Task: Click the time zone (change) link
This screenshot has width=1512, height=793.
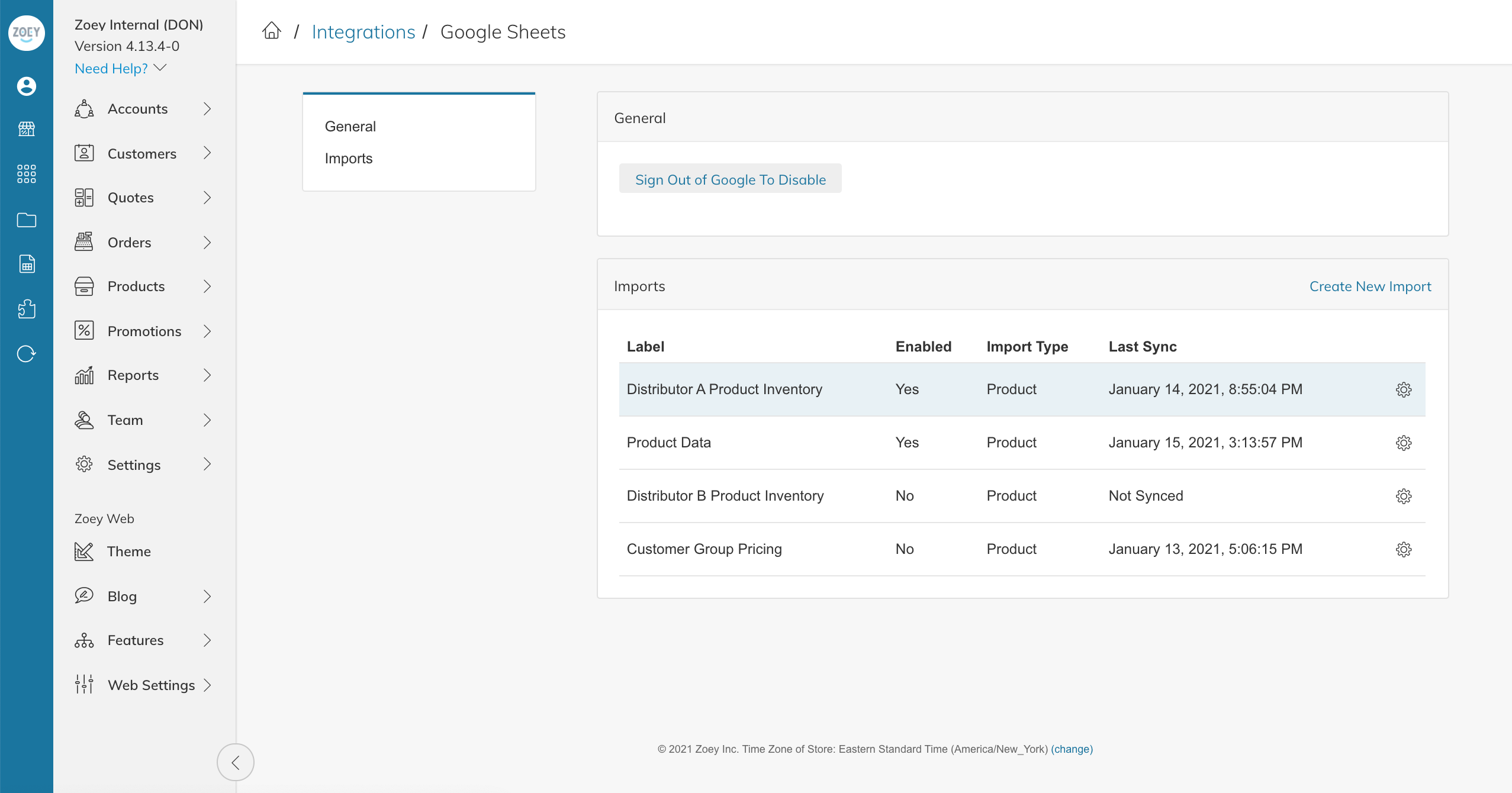Action: point(1072,749)
